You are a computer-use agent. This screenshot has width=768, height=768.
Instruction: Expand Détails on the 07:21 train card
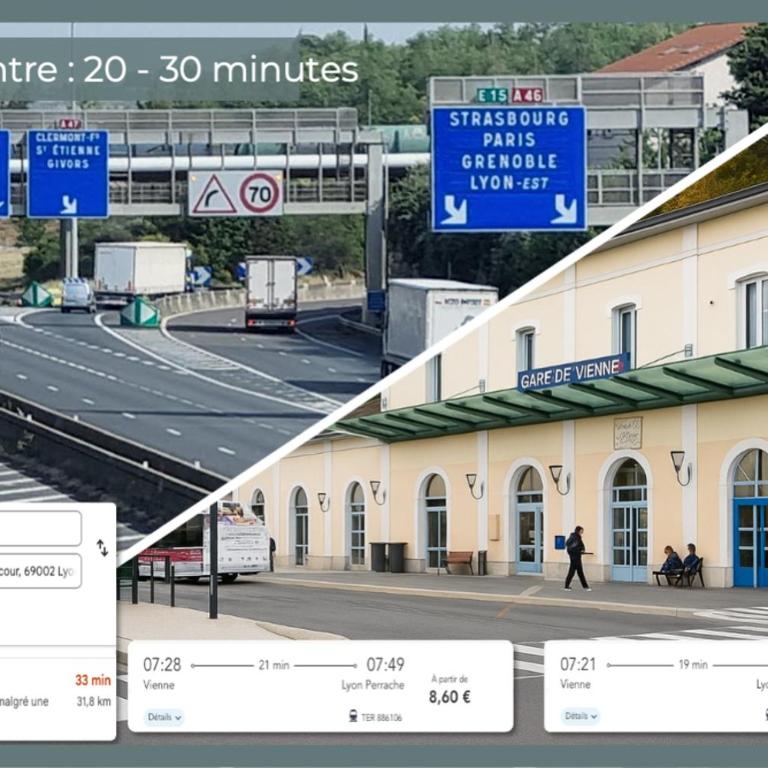point(581,716)
